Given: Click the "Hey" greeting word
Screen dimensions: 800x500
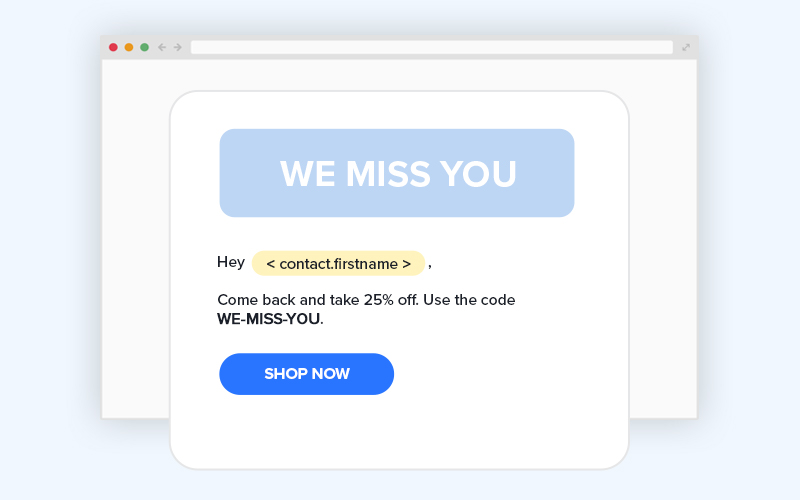Looking at the screenshot, I should (231, 262).
